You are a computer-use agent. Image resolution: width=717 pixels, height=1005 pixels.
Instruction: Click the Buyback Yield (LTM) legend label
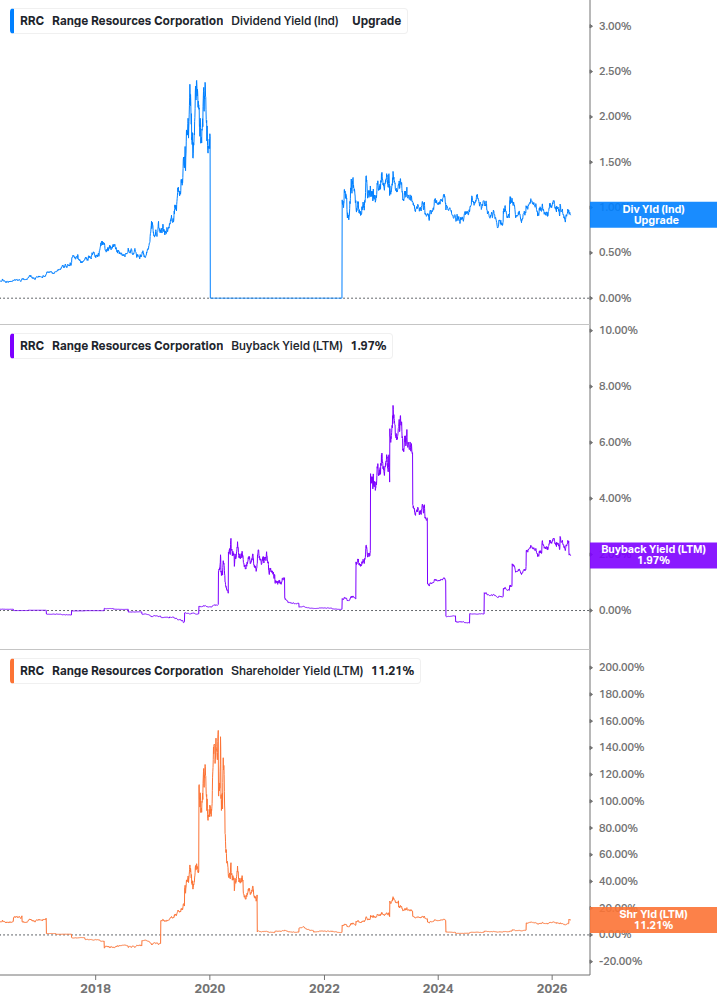coord(286,346)
